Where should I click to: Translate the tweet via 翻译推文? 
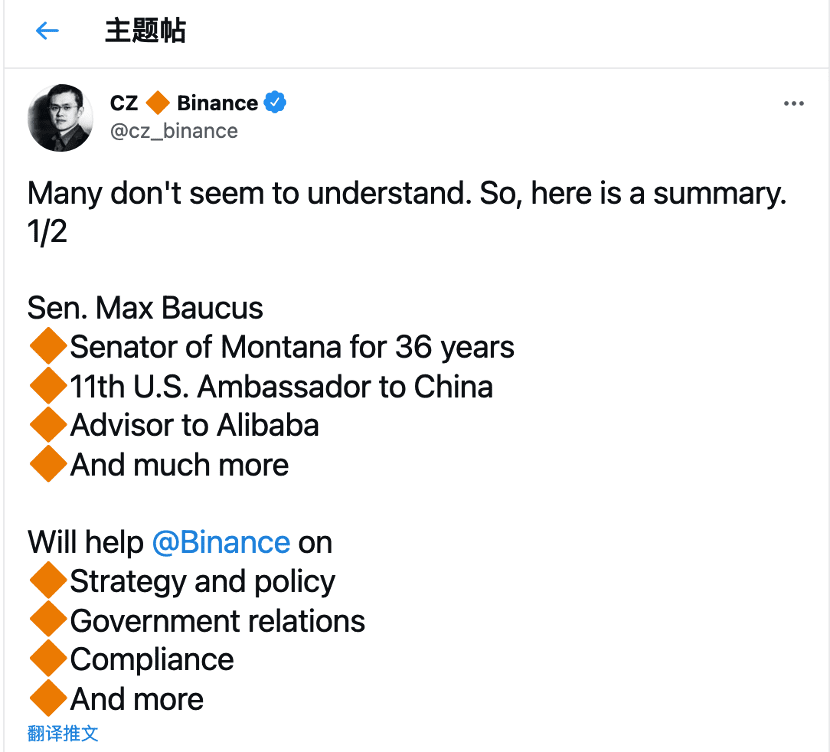point(63,733)
